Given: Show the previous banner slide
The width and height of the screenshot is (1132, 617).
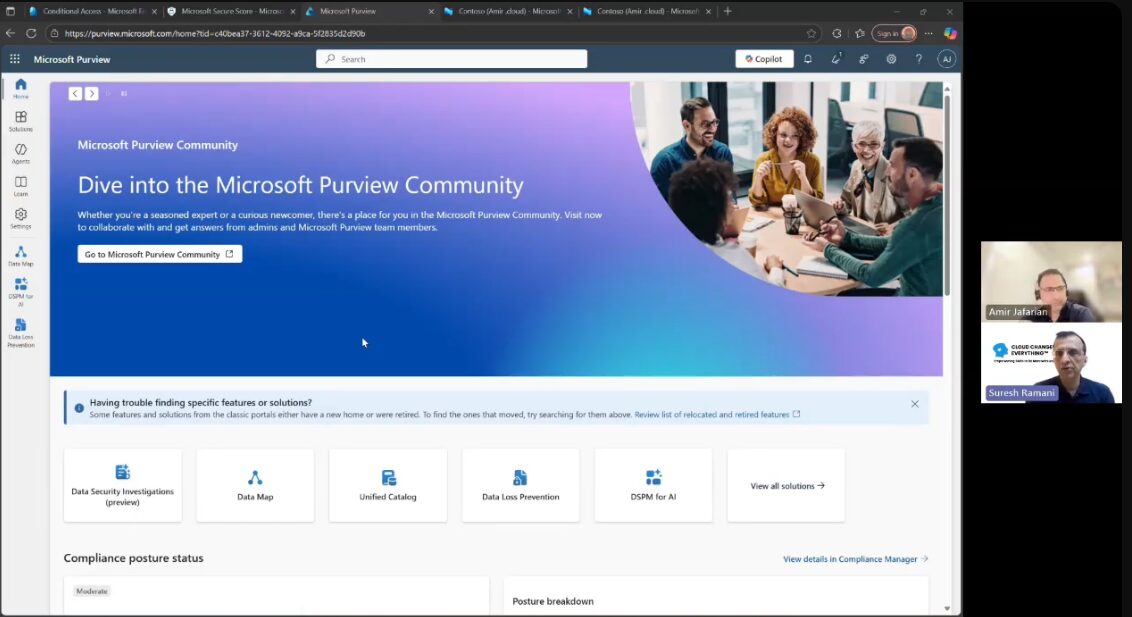Looking at the screenshot, I should (75, 94).
